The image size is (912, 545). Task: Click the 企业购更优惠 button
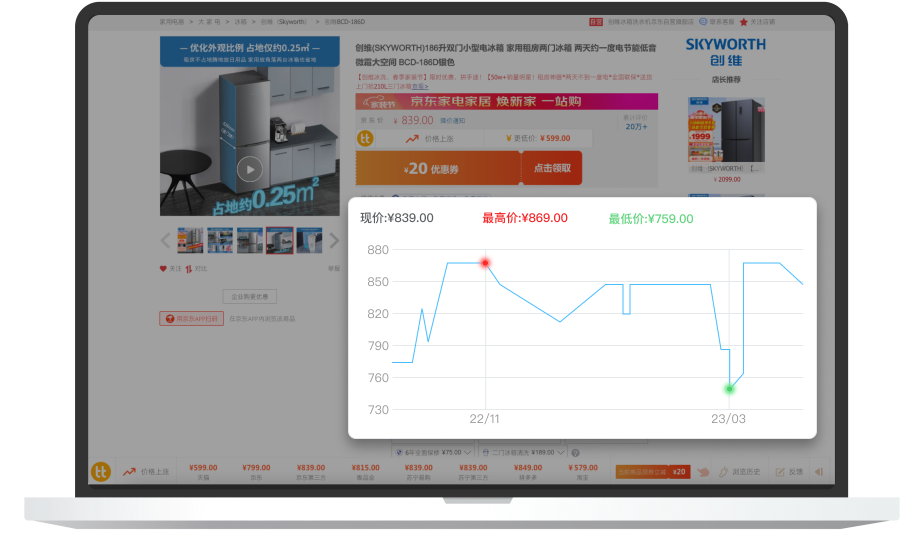pyautogui.click(x=250, y=297)
